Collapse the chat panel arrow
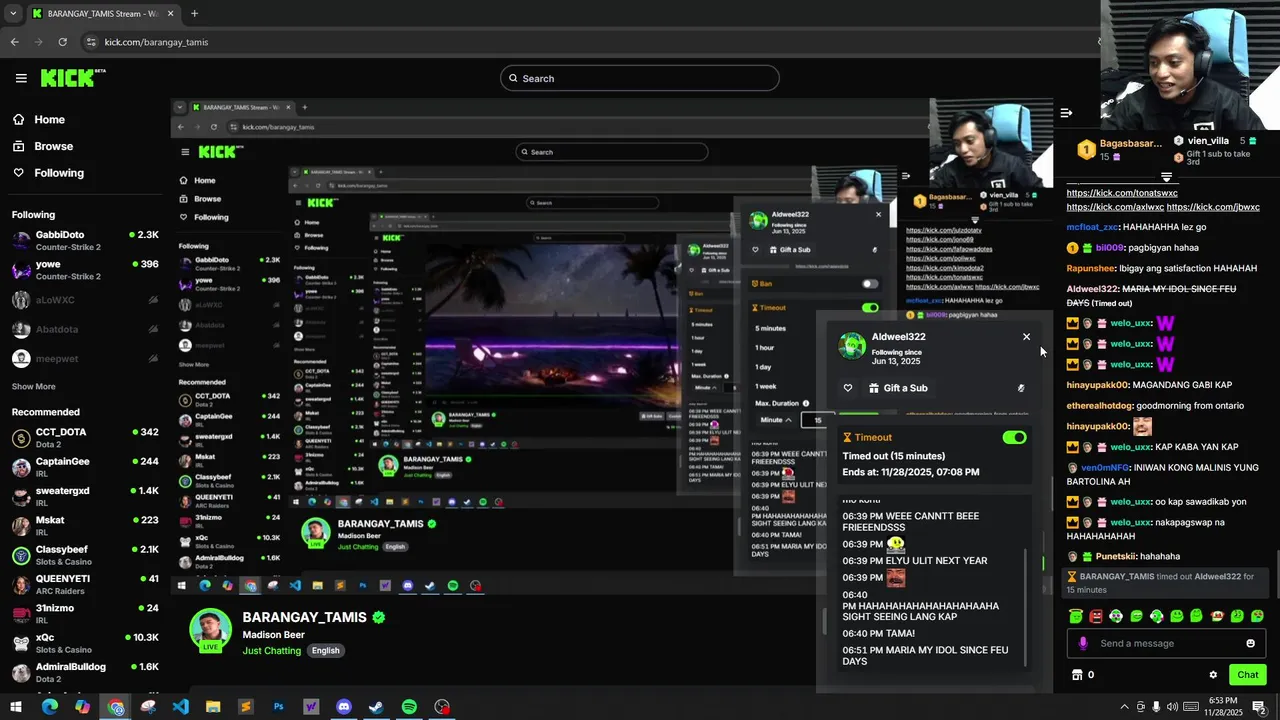Image resolution: width=1280 pixels, height=720 pixels. click(1066, 113)
